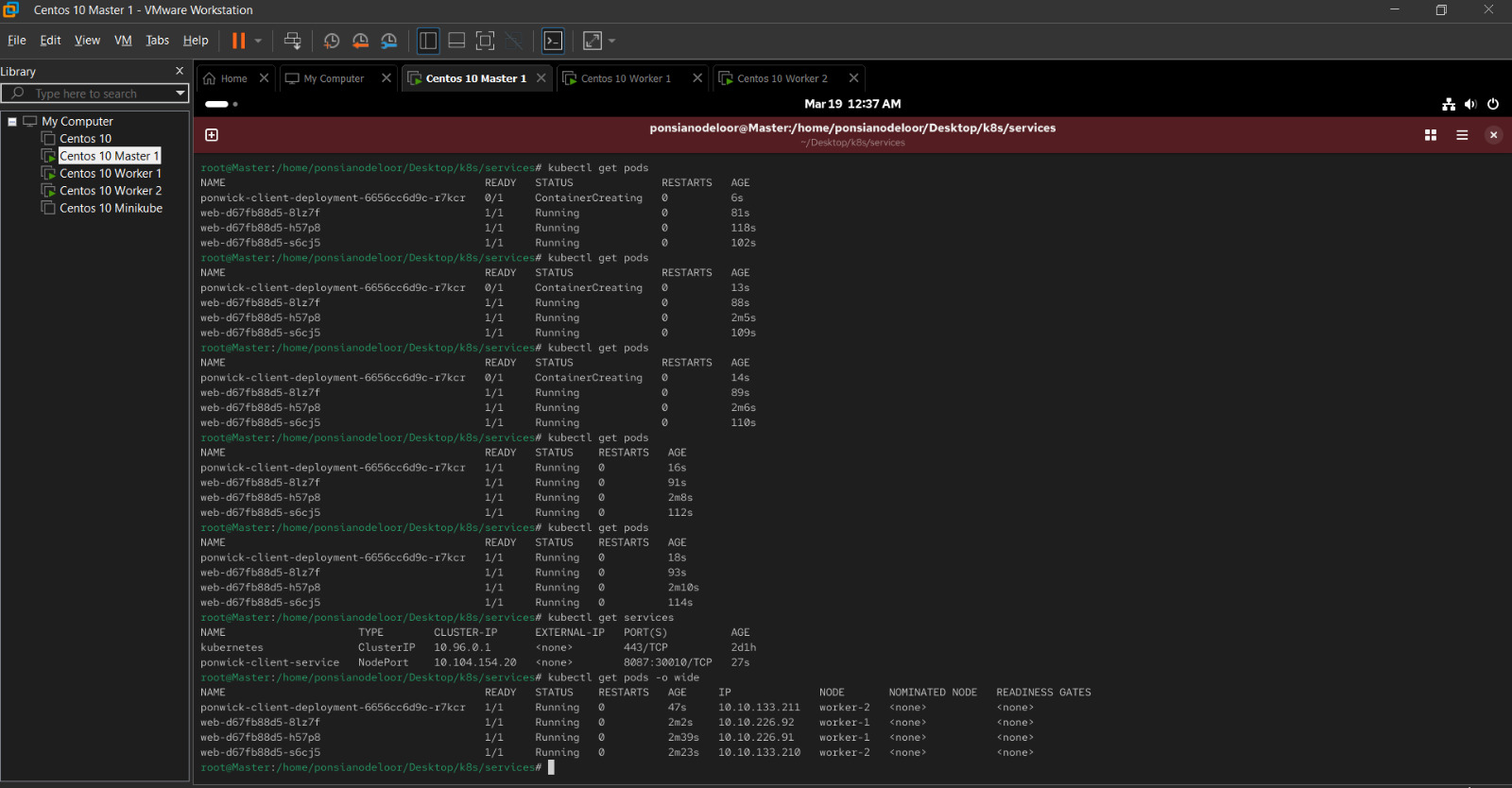The width and height of the screenshot is (1512, 788).
Task: Collapse the My Computer tree node
Action: click(x=12, y=122)
